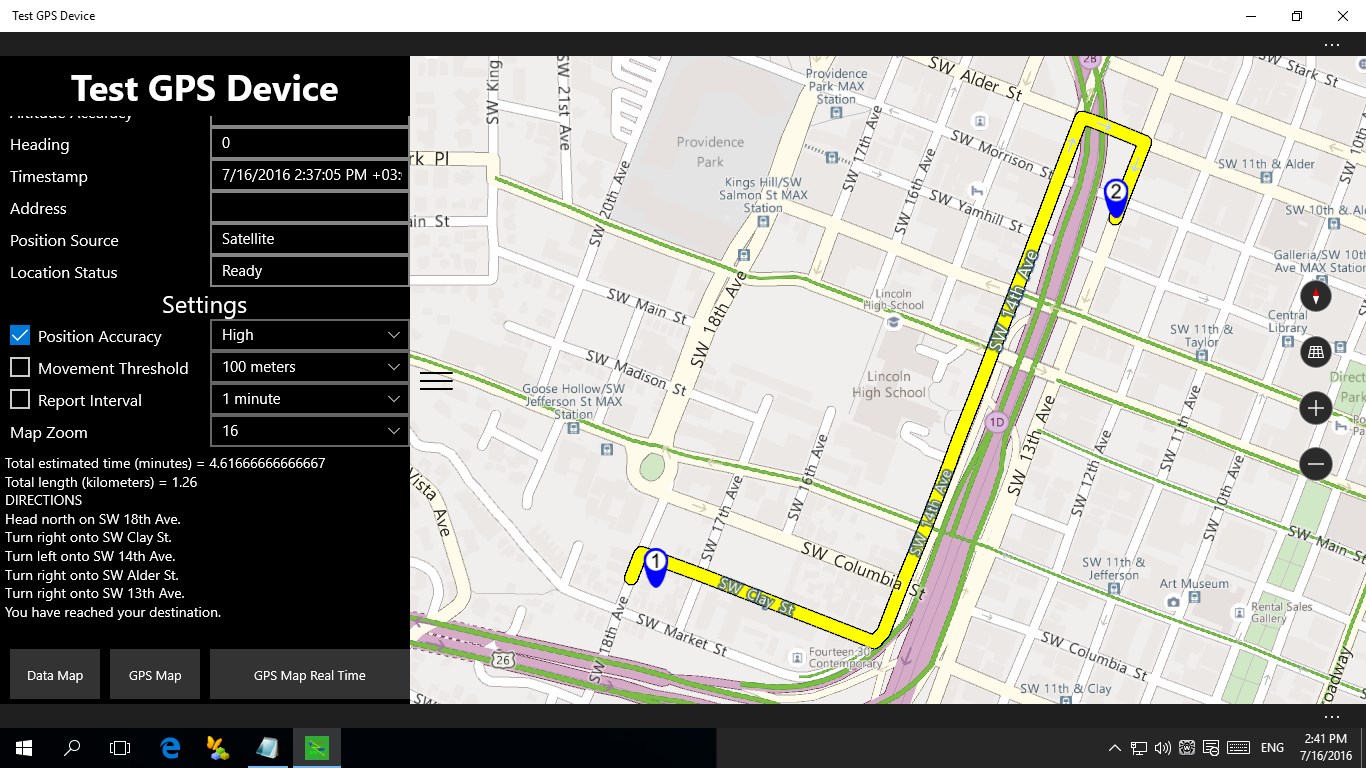1366x768 pixels.
Task: Zoom in using the plus map control
Action: click(1315, 407)
